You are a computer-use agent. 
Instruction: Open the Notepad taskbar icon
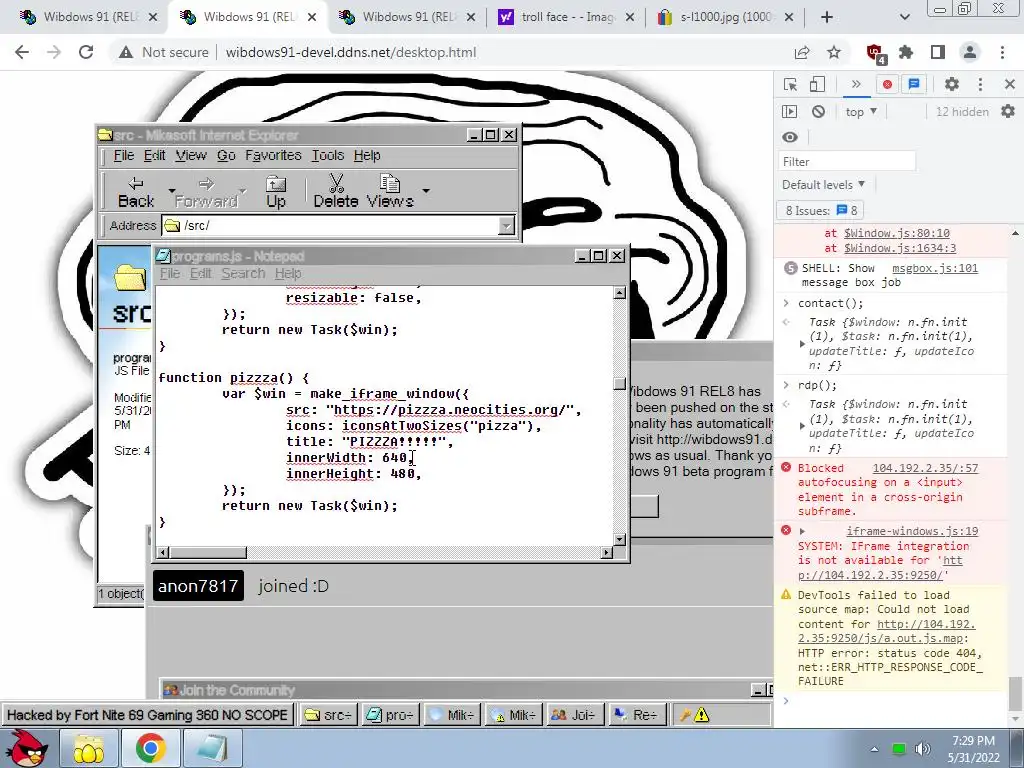212,748
